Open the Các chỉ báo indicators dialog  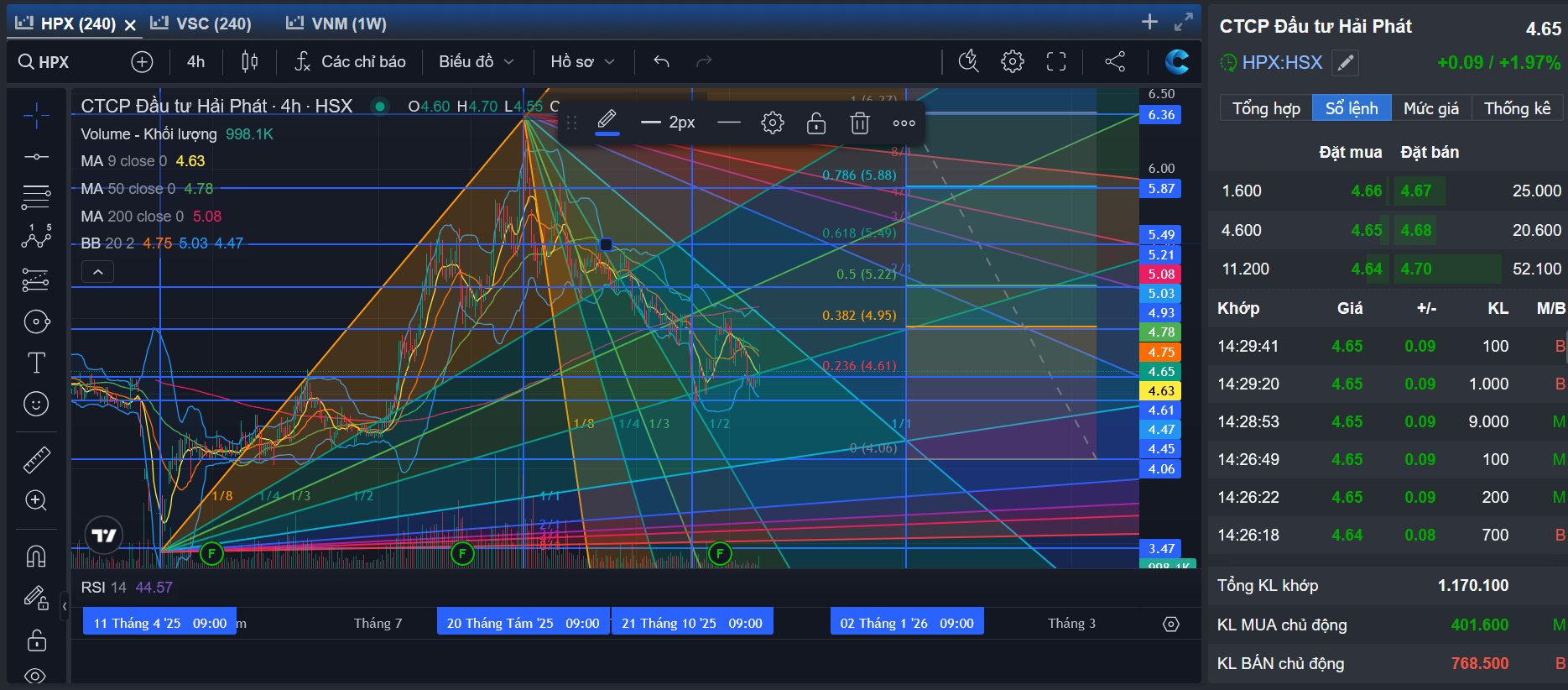click(351, 61)
